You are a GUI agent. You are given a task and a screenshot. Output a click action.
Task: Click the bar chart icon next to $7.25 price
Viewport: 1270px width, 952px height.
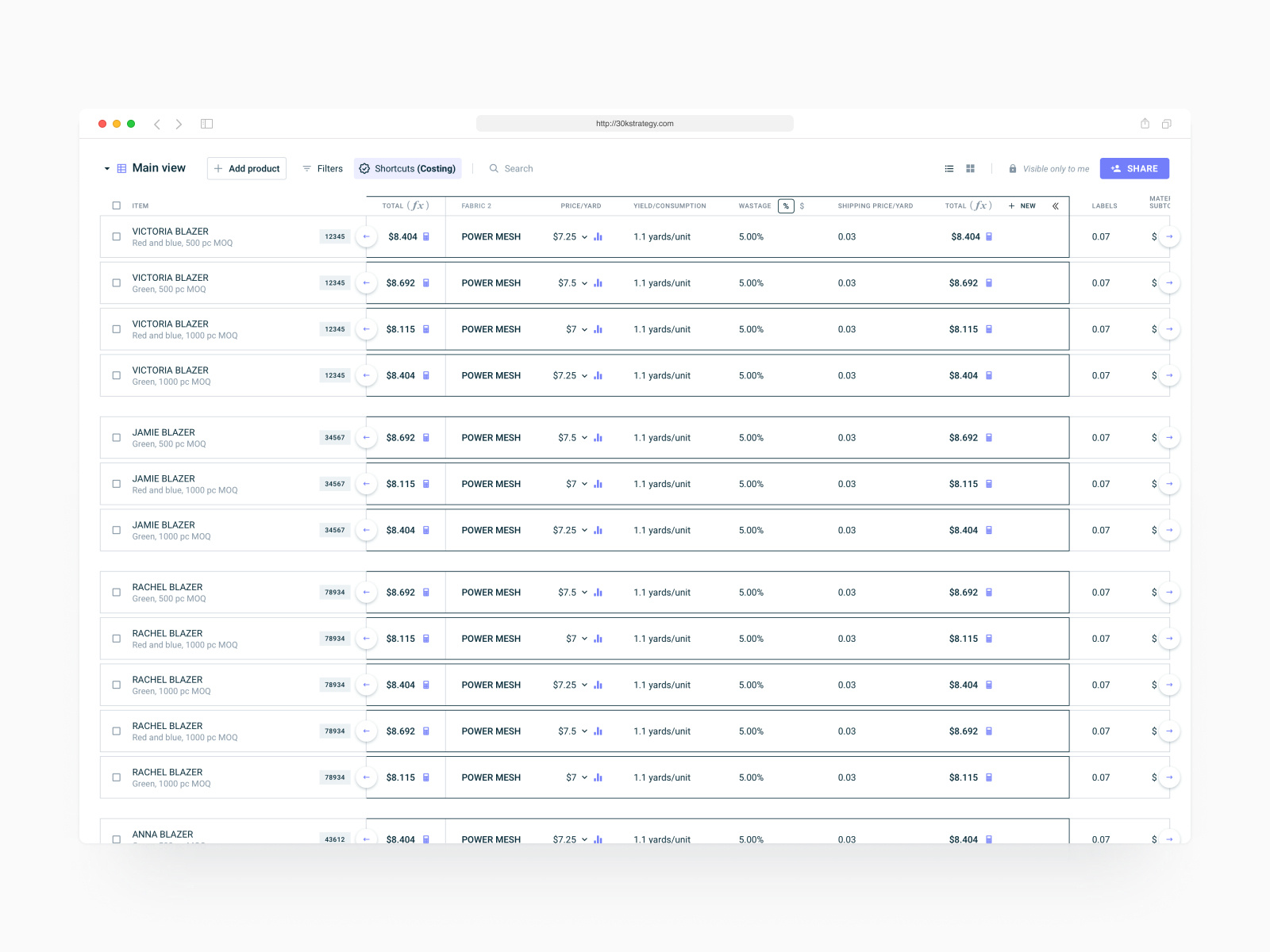click(598, 236)
